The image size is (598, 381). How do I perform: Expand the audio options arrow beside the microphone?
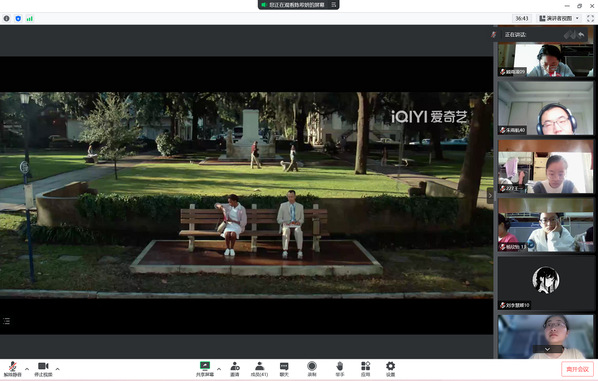point(27,369)
